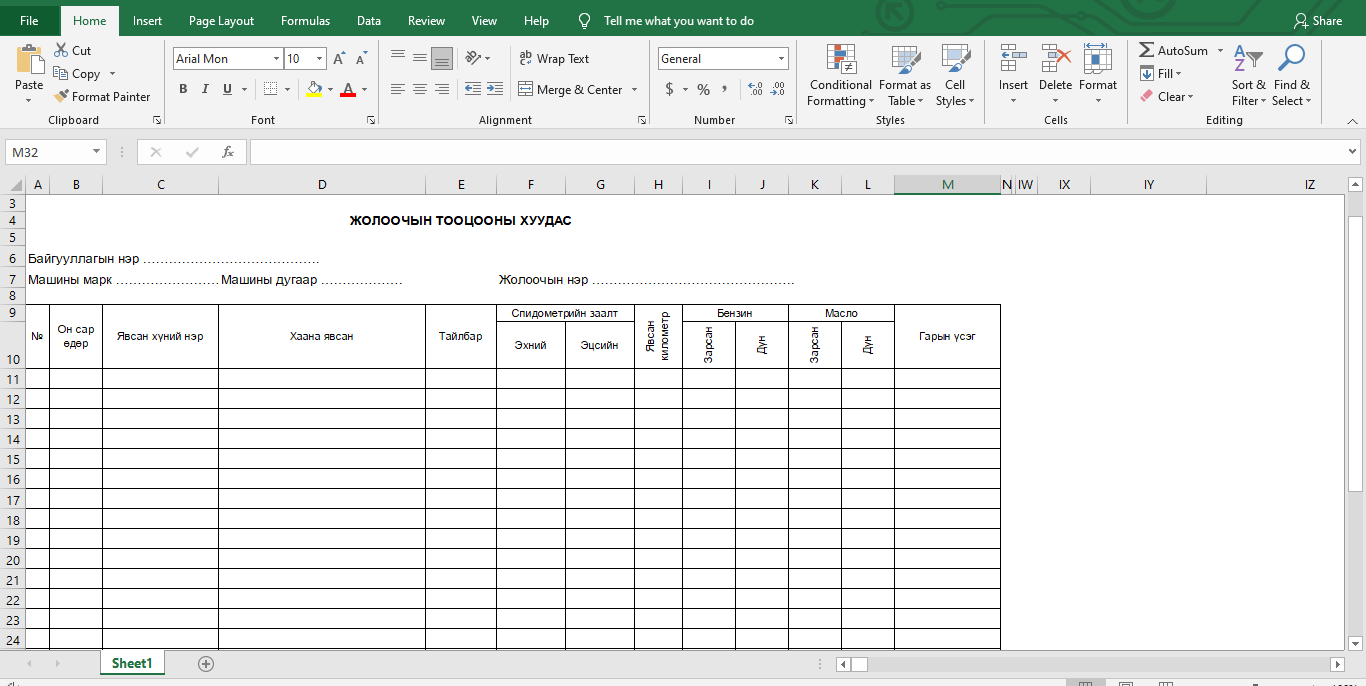Click the Increase Font Size icon
Screen dimensions: 1366x686
click(339, 59)
